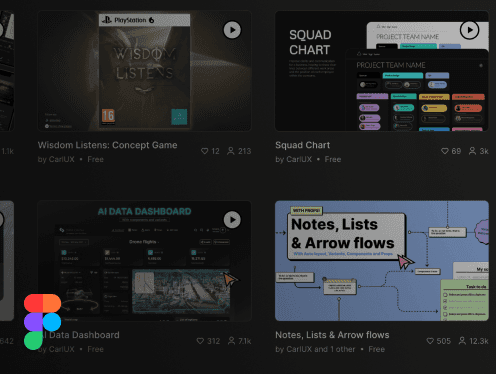The width and height of the screenshot is (496, 374).
Task: Open CarlUX and 1 other authors link
Action: coord(321,349)
